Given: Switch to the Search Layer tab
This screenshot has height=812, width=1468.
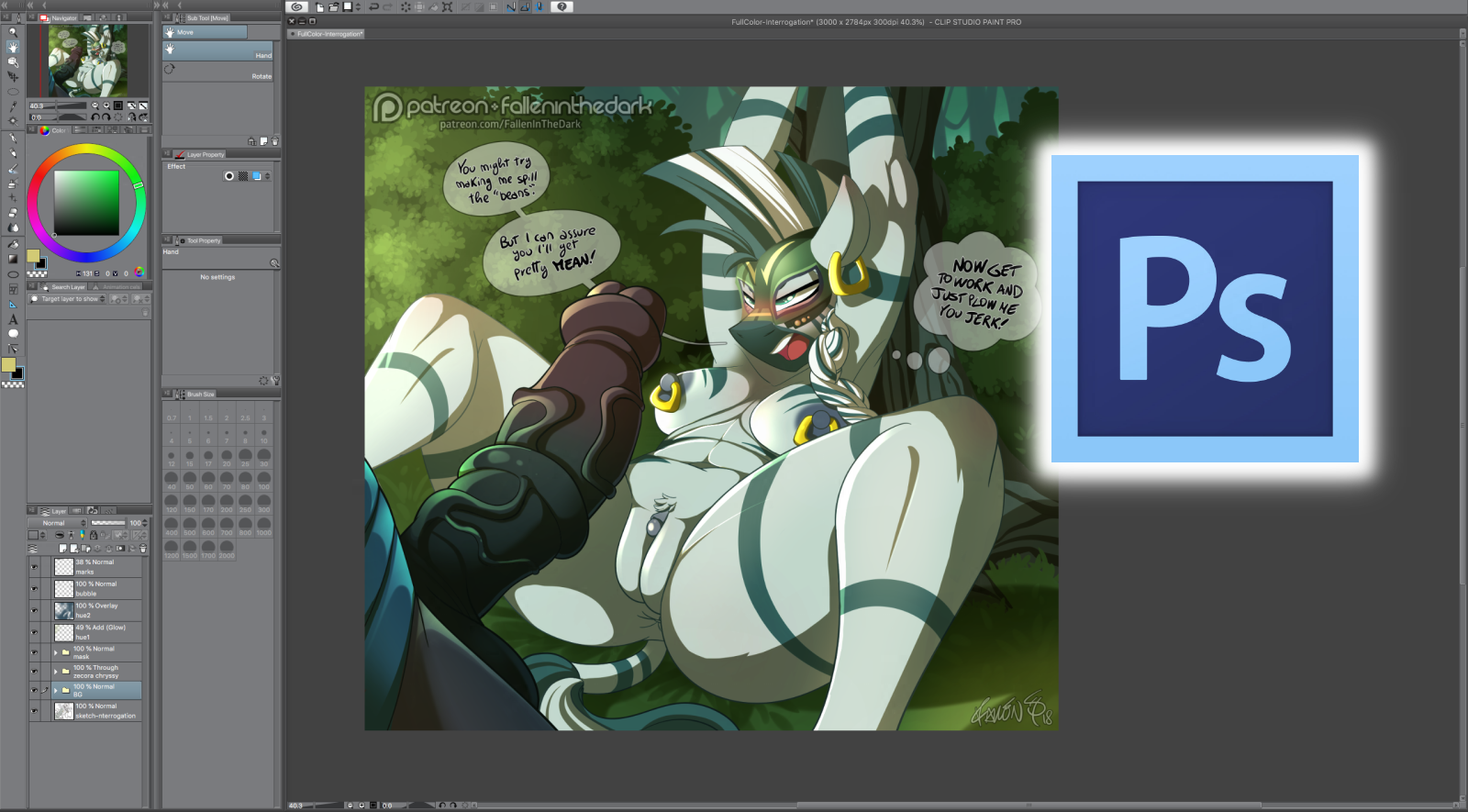Looking at the screenshot, I should pyautogui.click(x=63, y=287).
